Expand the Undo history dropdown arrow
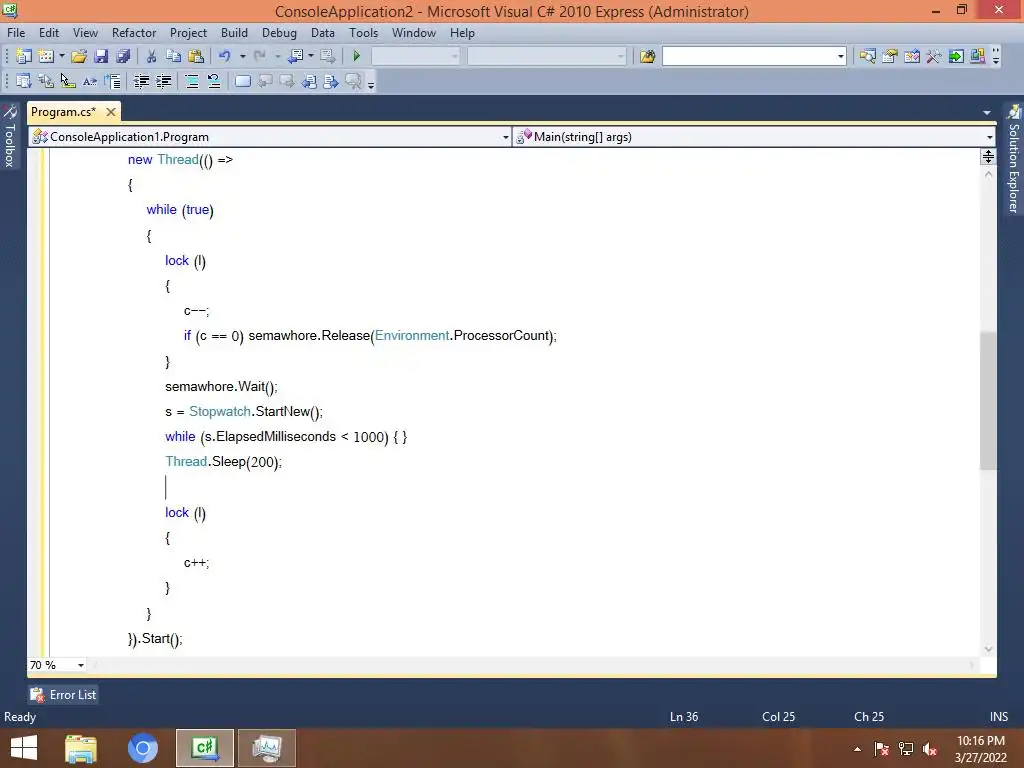 (242, 56)
